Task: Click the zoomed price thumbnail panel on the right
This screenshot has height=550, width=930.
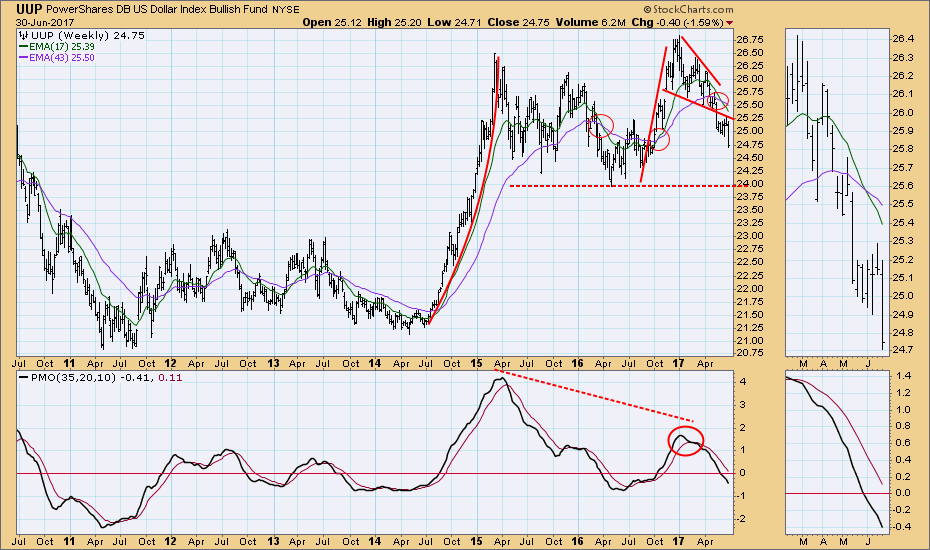Action: 837,192
